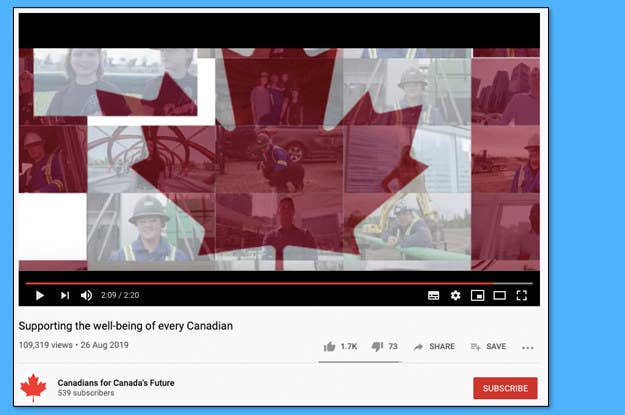Toggle subtitles closed captions icon

tap(433, 295)
